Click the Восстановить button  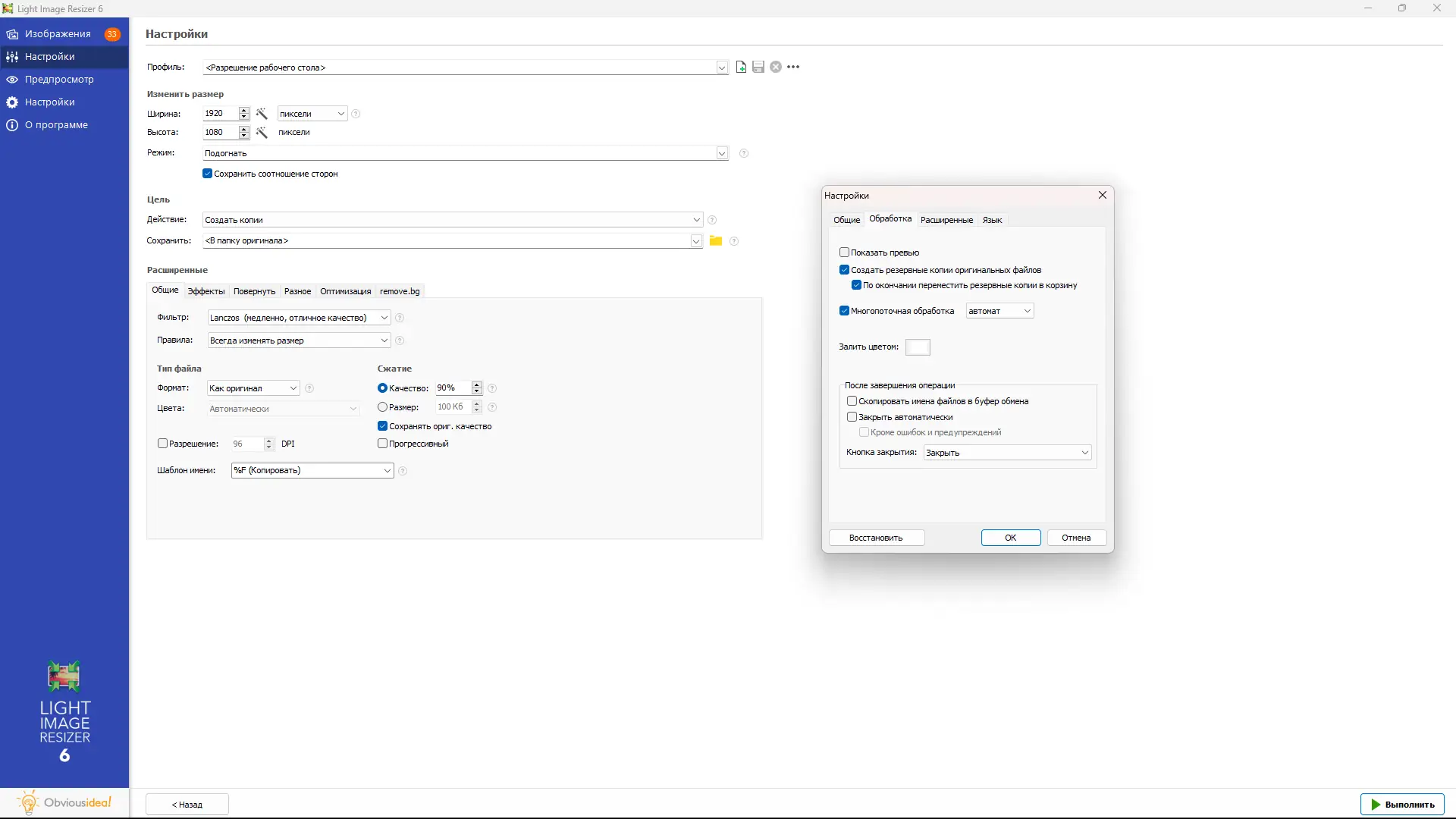coord(876,538)
